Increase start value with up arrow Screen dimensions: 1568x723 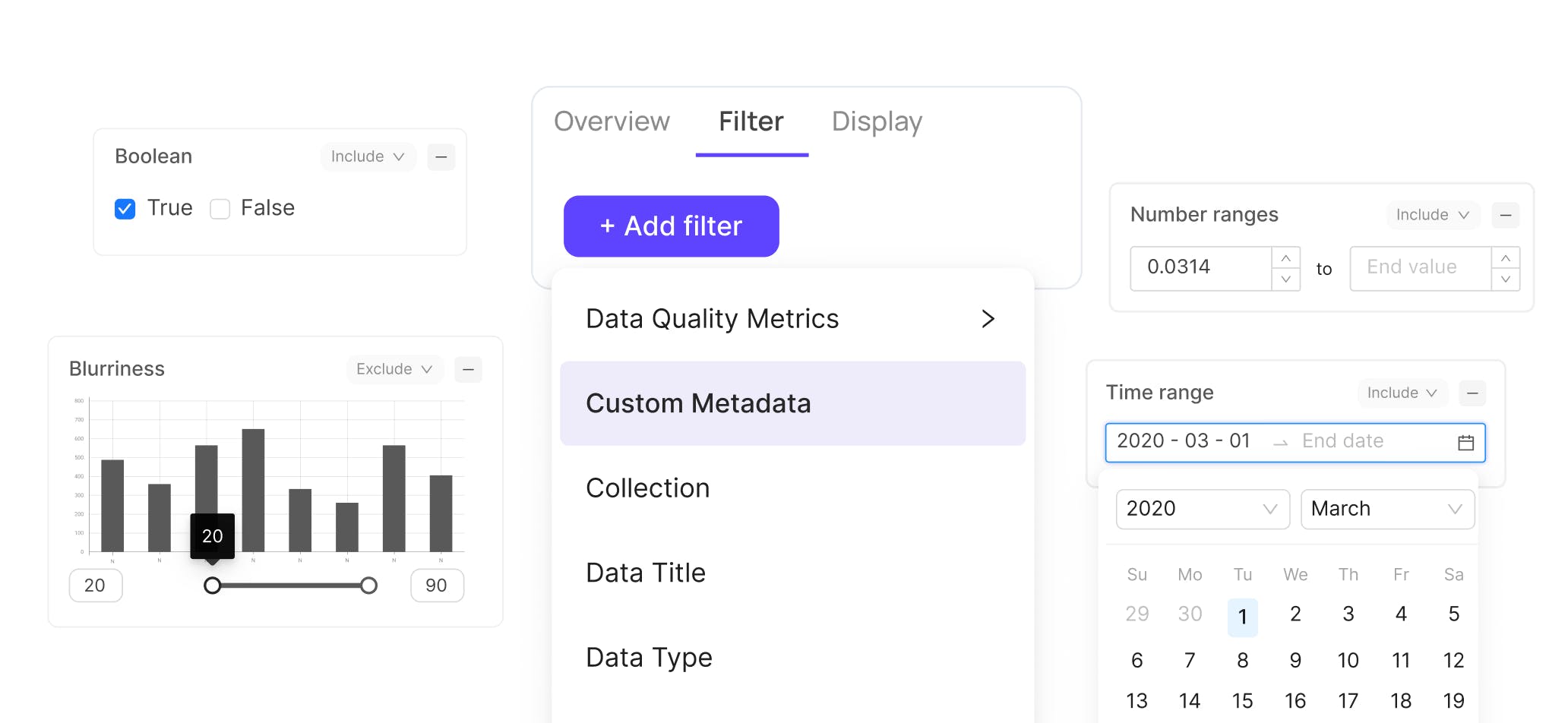tap(1285, 258)
